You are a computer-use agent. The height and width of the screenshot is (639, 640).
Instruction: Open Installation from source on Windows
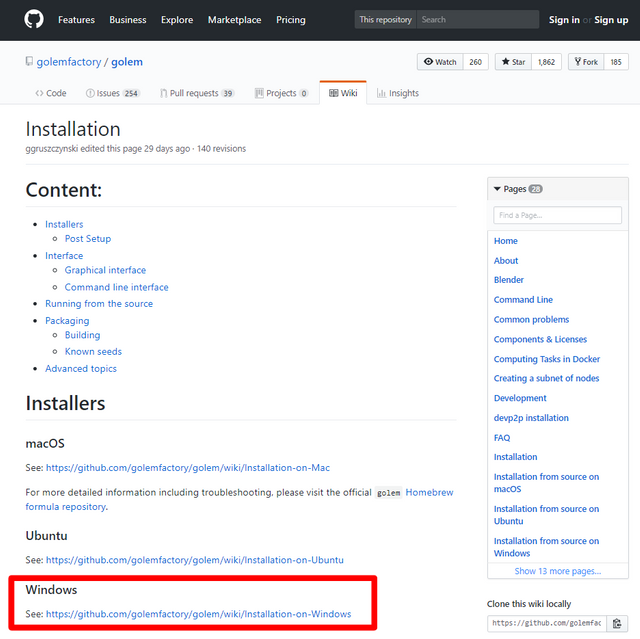tap(547, 547)
